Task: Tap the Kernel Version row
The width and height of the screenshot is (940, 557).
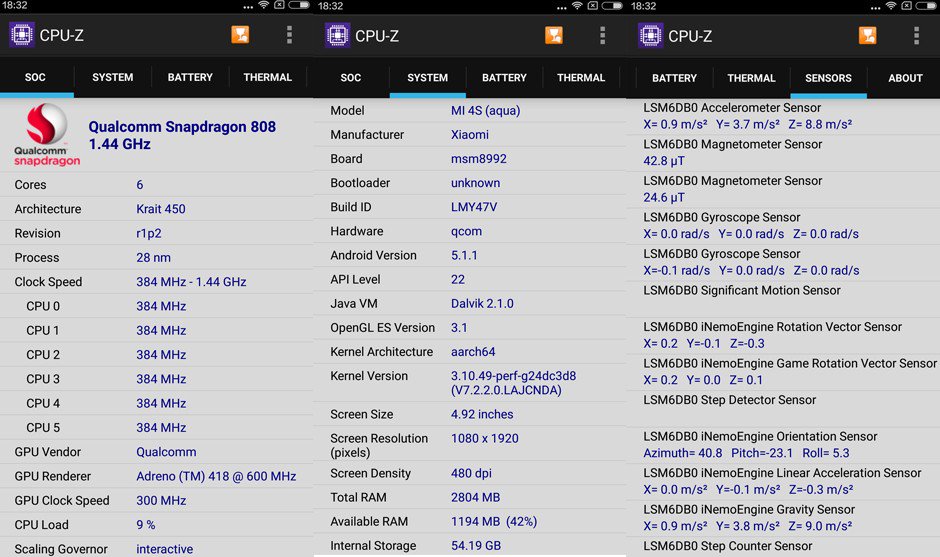Action: click(470, 383)
